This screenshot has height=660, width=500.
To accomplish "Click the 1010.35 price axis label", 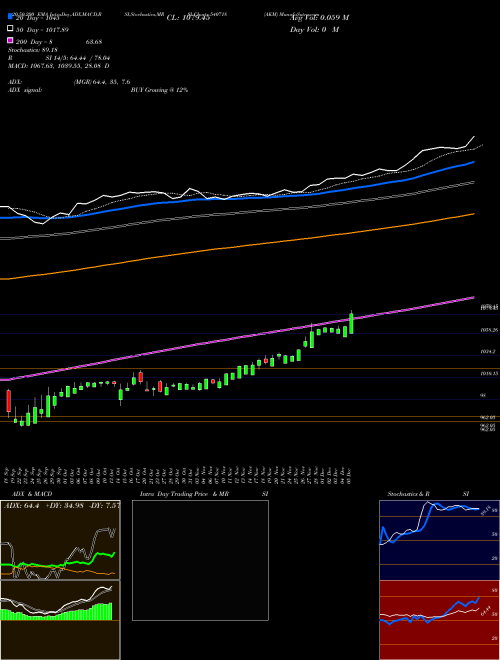I will coord(489,373).
